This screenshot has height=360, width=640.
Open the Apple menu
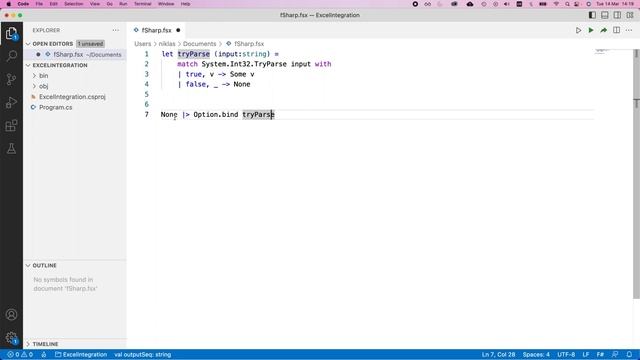(9, 4)
